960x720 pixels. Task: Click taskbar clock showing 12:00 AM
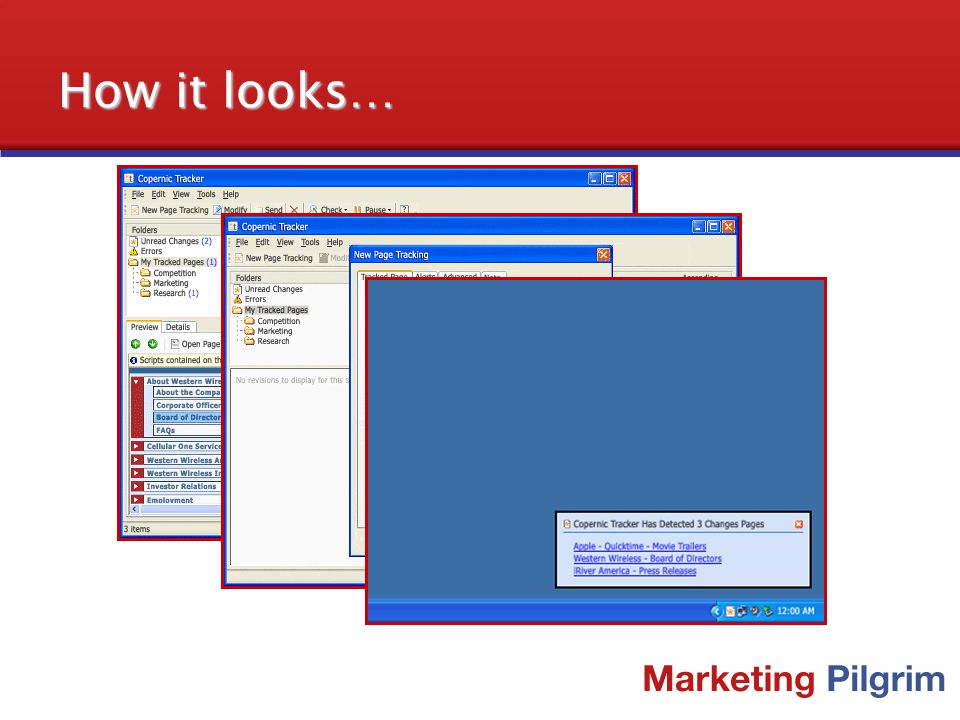pos(795,611)
